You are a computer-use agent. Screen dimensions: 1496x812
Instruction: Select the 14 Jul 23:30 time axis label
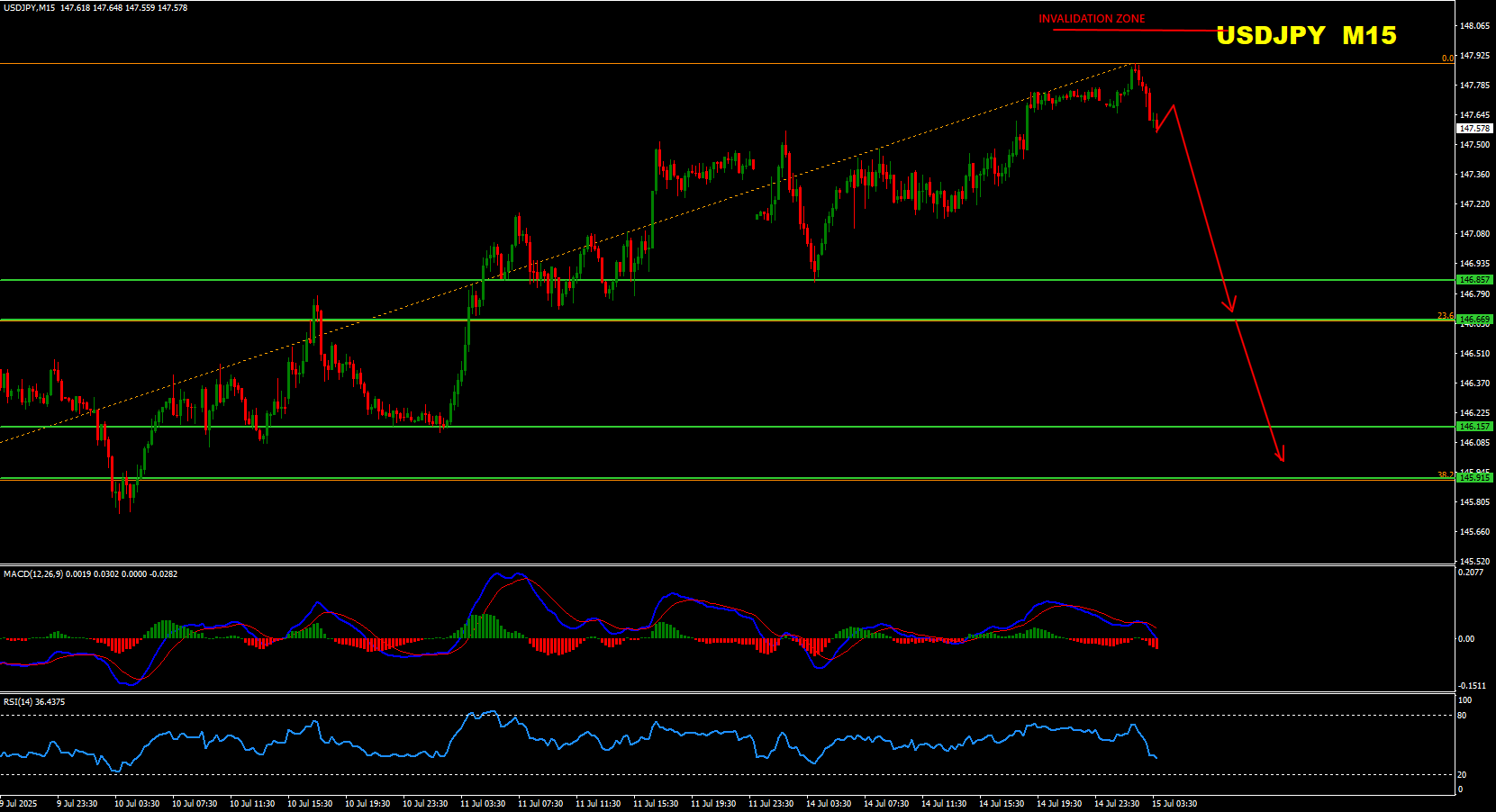tap(1117, 804)
